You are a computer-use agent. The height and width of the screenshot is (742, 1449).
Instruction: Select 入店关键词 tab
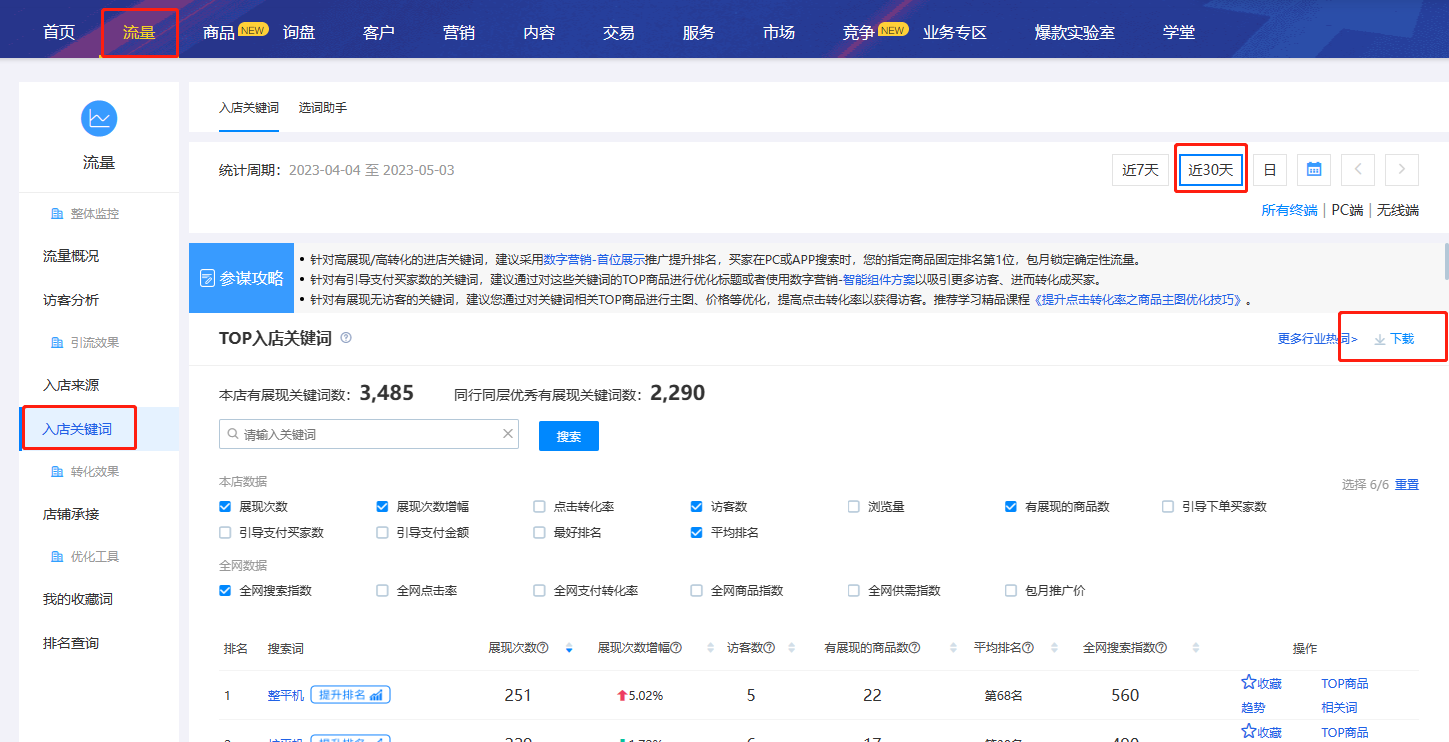[x=249, y=107]
